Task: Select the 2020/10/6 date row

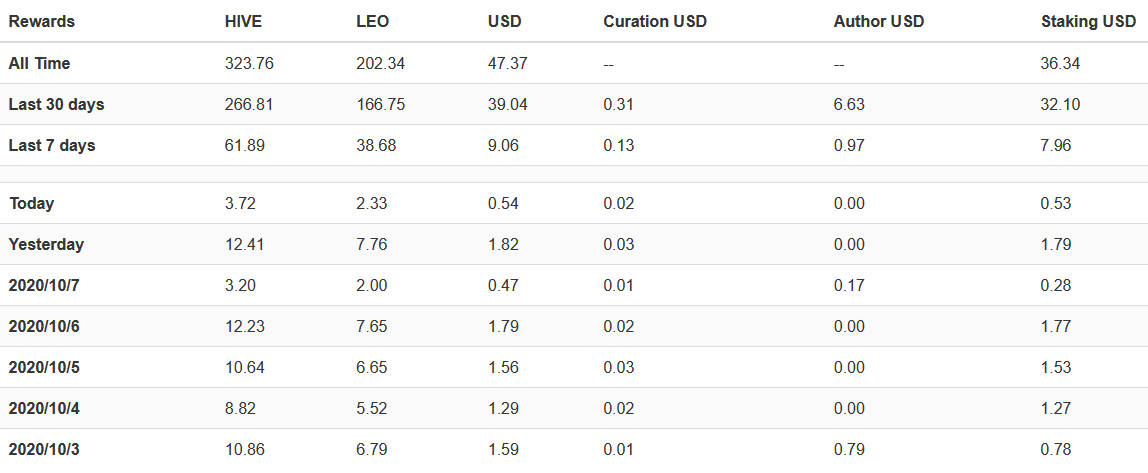Action: coord(574,327)
